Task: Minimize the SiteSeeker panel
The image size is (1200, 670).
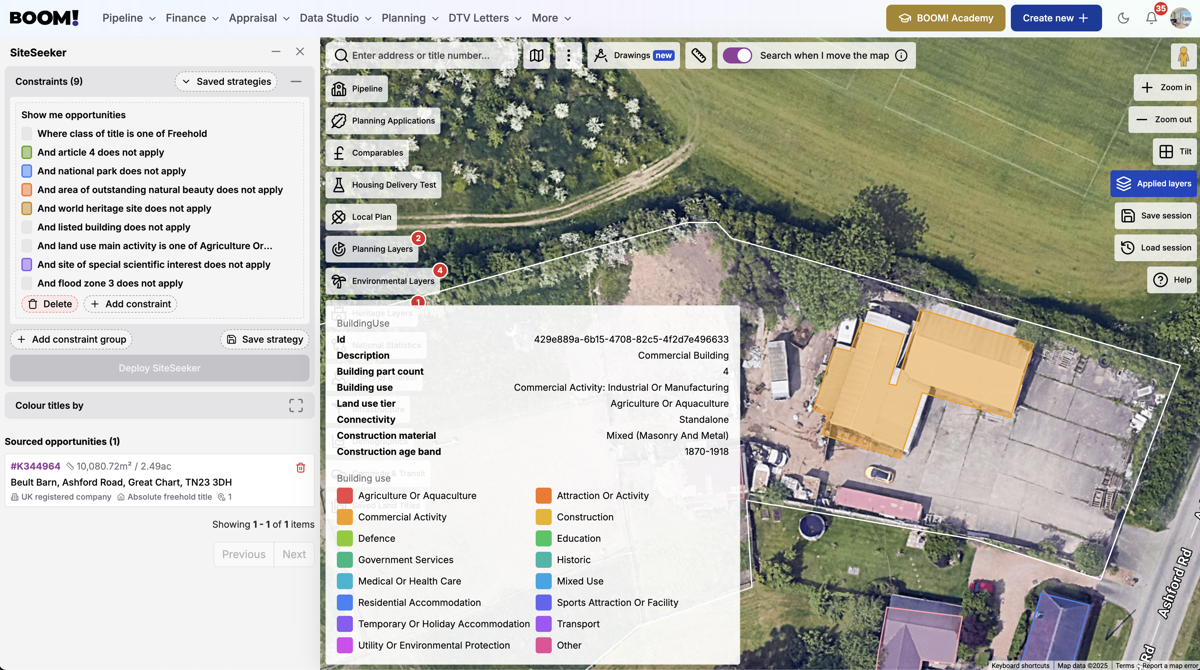Action: (276, 52)
